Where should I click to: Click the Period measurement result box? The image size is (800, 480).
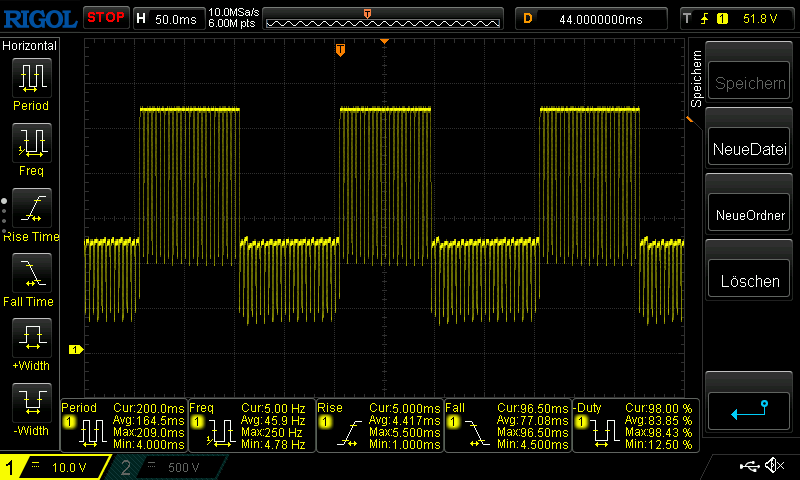click(124, 426)
